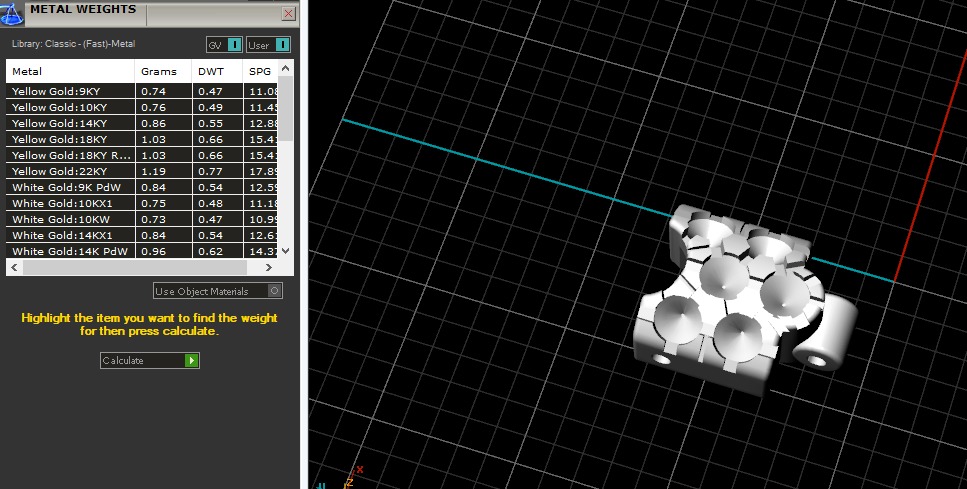
Task: Select the Yellow Gold:18KY row
Action: point(142,139)
